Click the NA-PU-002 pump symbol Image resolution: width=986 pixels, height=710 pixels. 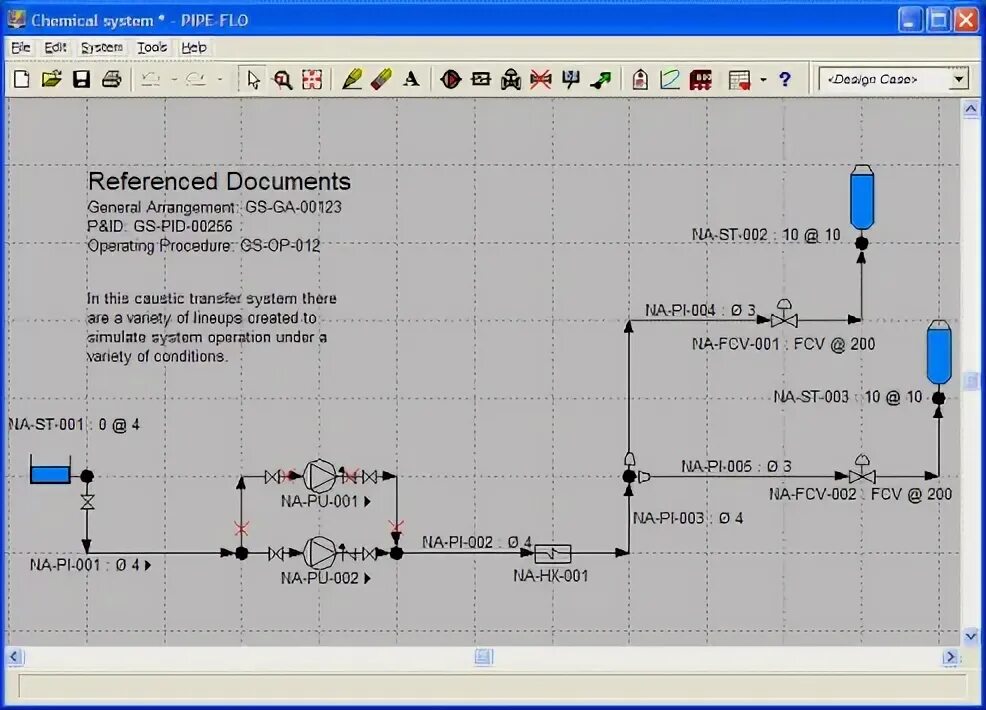pos(320,553)
